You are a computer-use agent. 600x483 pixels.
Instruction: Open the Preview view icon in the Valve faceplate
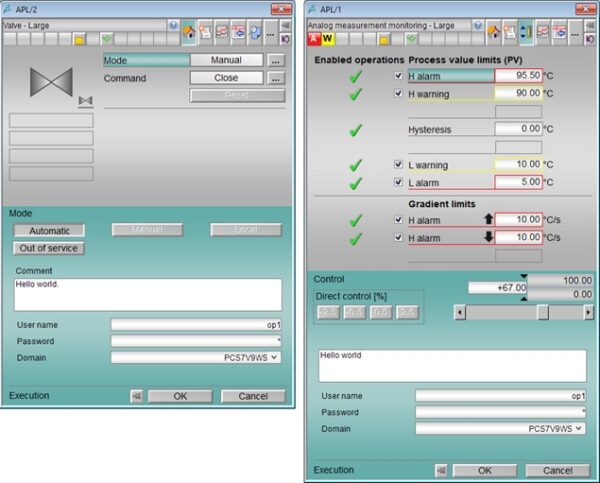click(254, 33)
